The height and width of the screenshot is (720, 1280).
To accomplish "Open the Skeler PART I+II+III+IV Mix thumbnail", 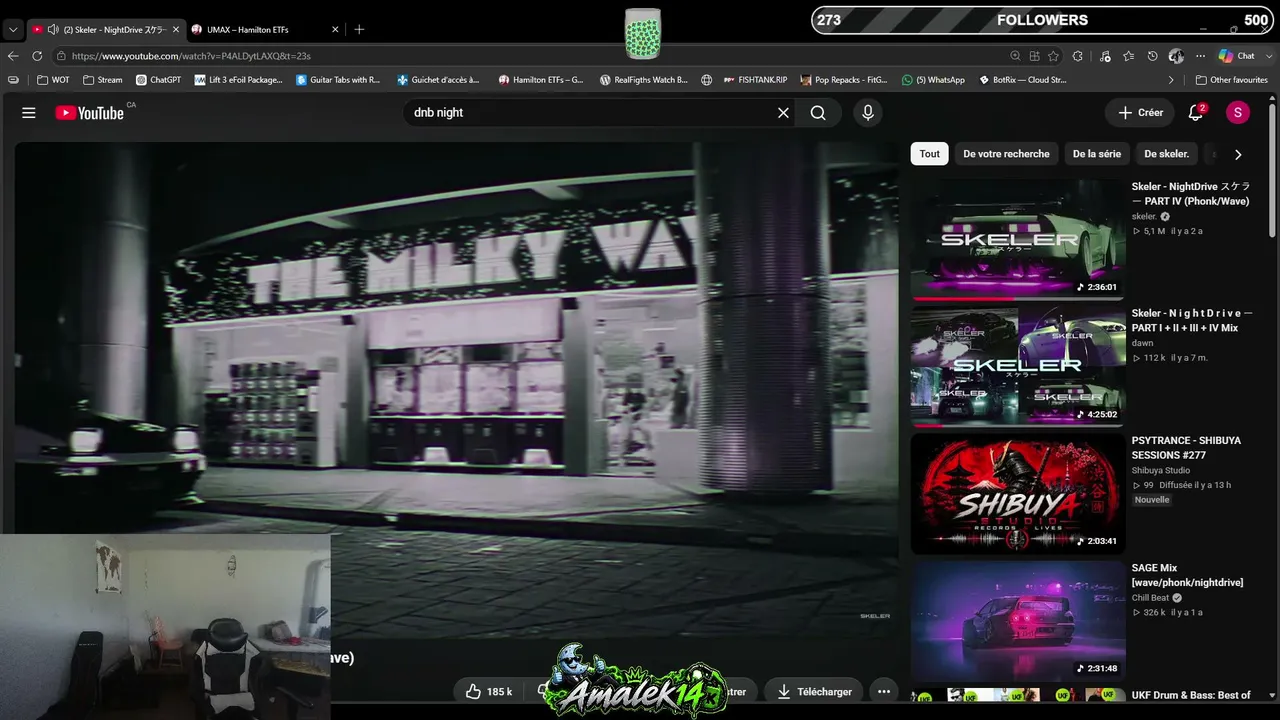I will (1018, 367).
